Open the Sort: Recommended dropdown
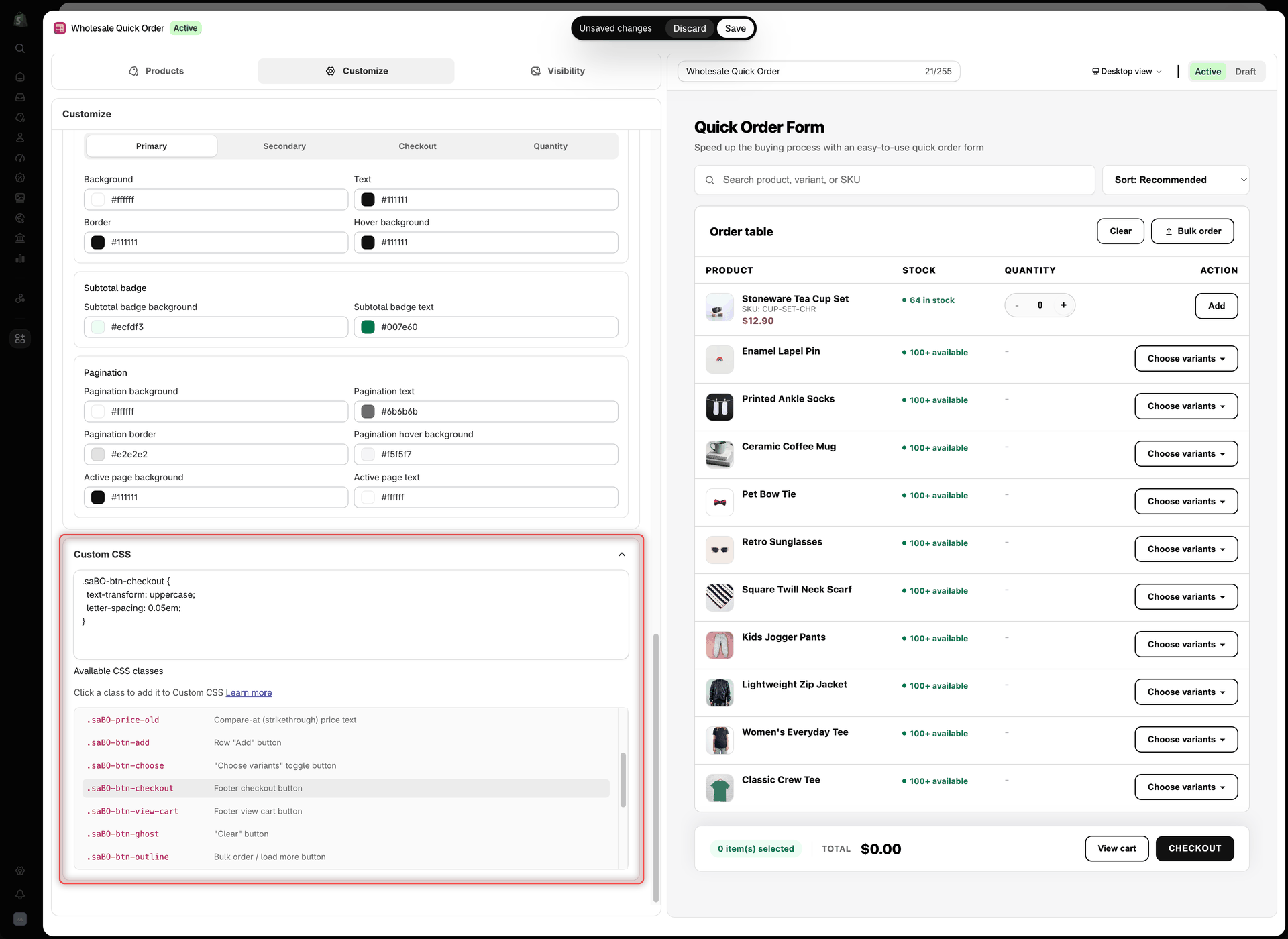This screenshot has height=939, width=1288. pos(1175,180)
